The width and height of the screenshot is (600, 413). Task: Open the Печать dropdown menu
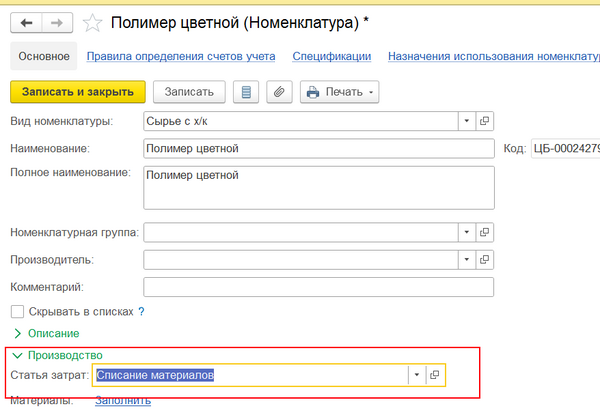click(340, 92)
